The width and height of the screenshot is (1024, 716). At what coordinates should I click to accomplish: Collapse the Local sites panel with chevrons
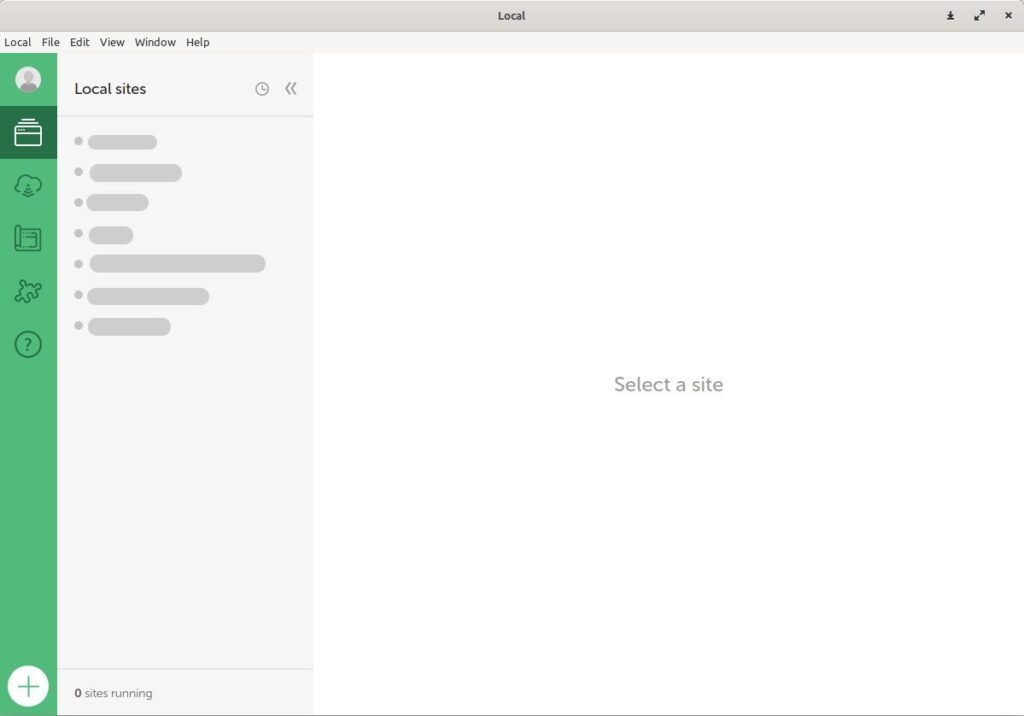coord(291,89)
